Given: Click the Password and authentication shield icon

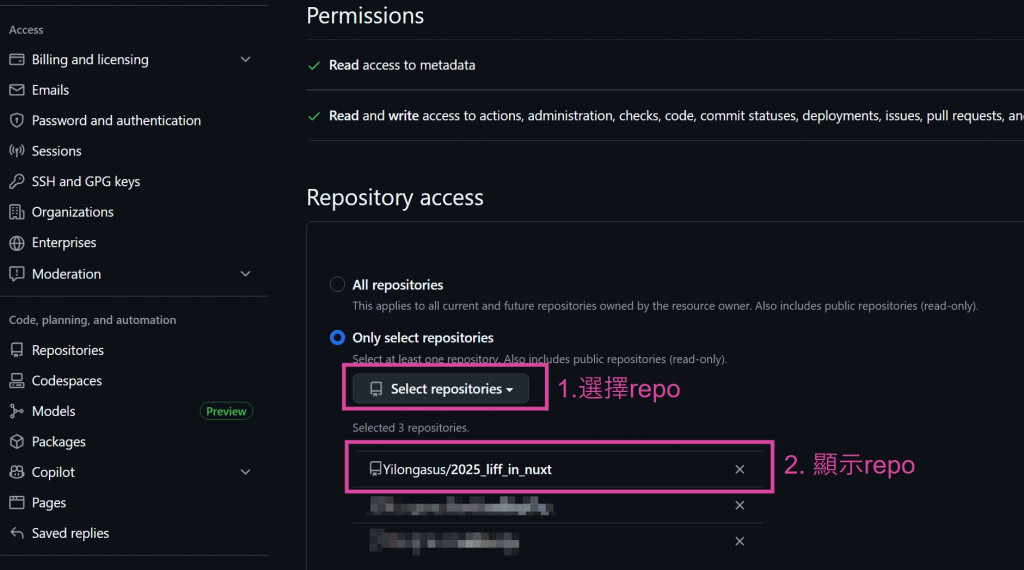Looking at the screenshot, I should pyautogui.click(x=17, y=121).
